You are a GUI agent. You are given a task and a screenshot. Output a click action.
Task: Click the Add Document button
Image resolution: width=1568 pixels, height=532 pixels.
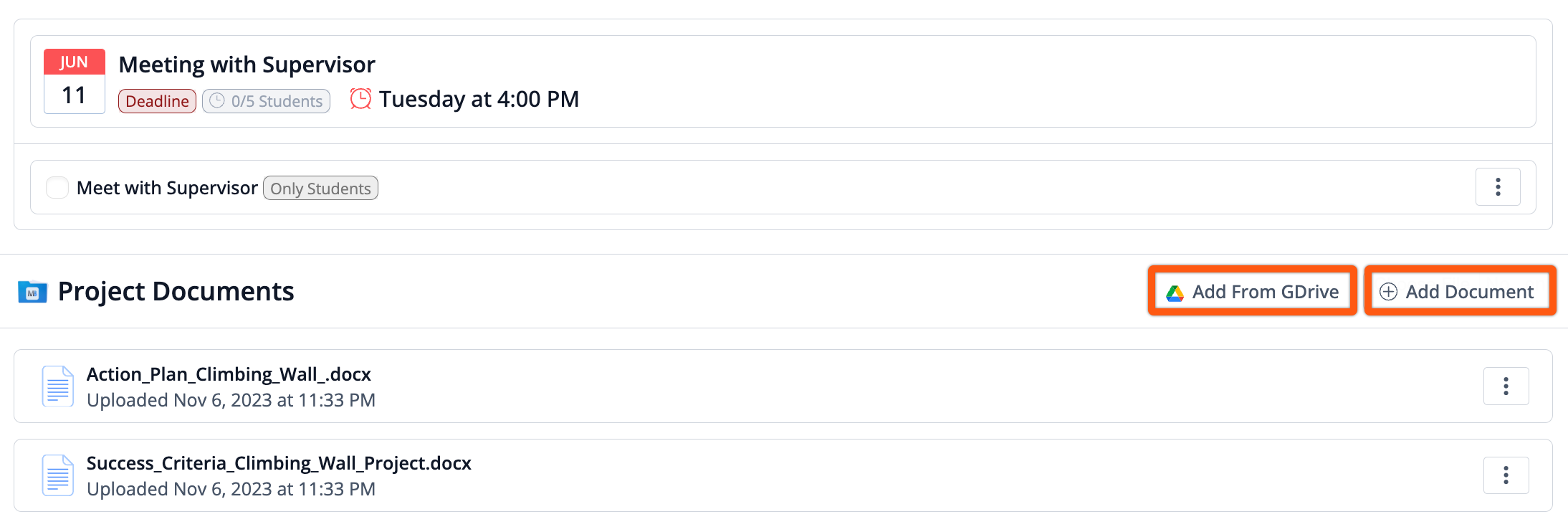(1460, 291)
